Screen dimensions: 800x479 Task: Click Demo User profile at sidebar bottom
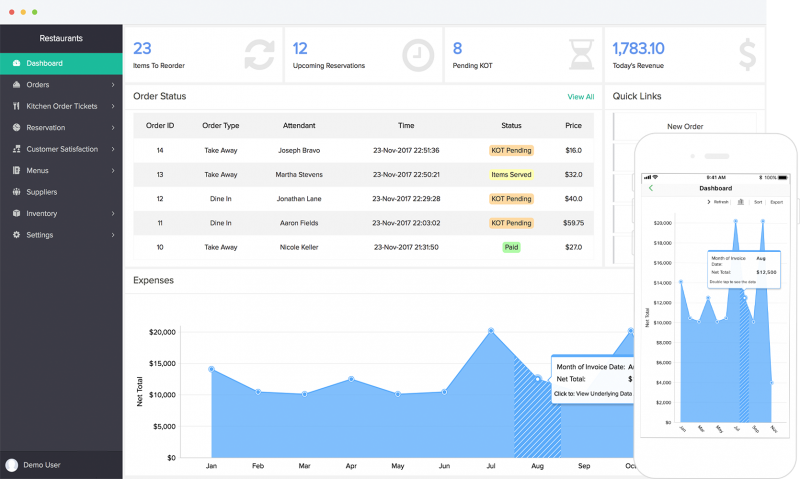[40, 465]
